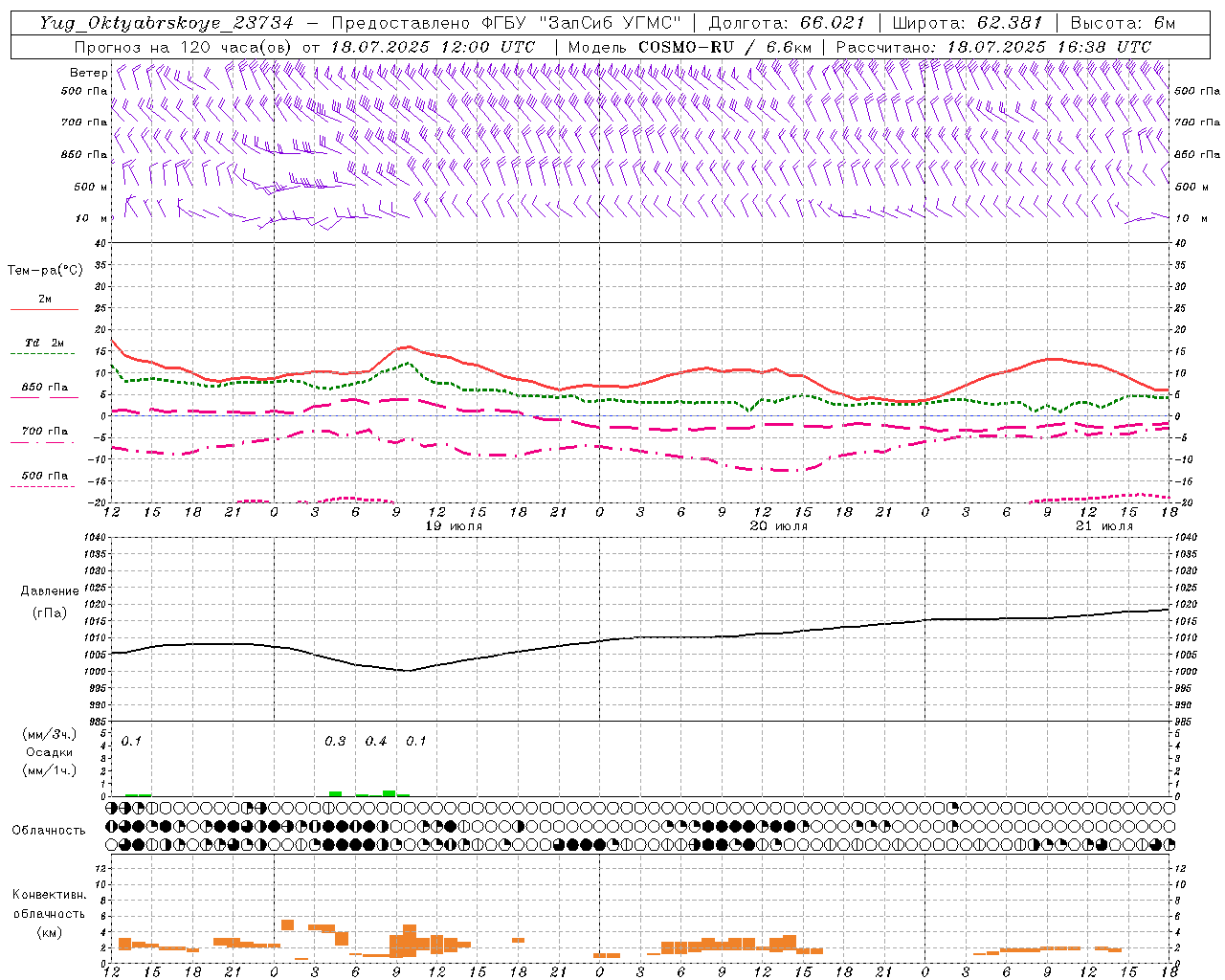Click the "700 гПа" temperature legend entry
The image size is (1225, 980).
tap(45, 432)
